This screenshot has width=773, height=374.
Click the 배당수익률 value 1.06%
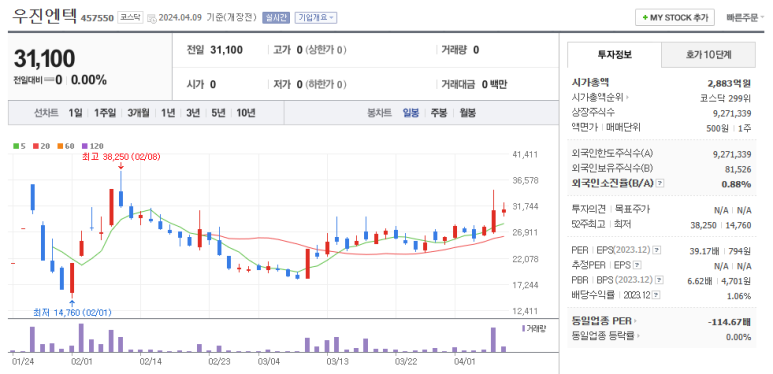coord(738,296)
